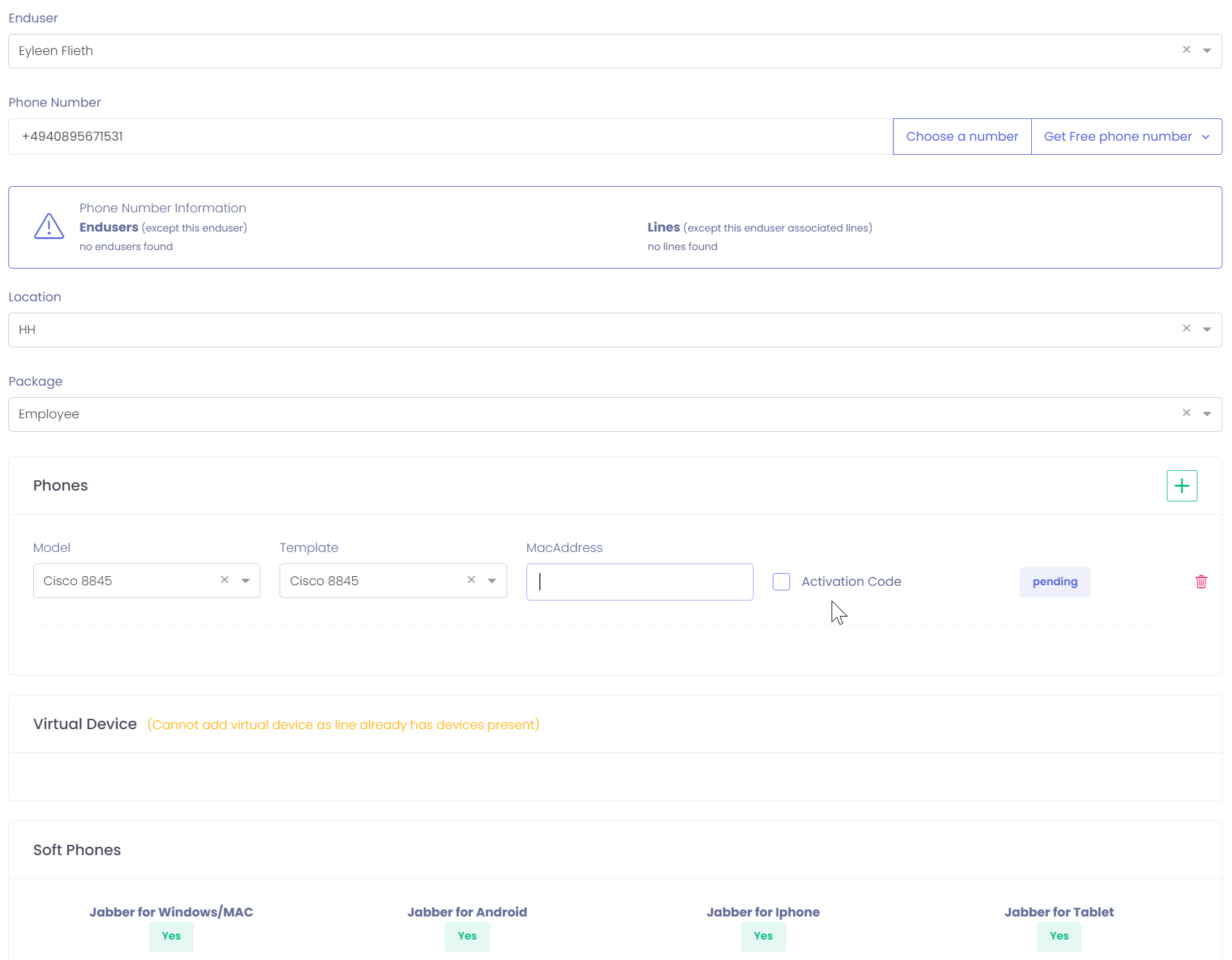The image size is (1232, 960).
Task: Delete the phone row with trash icon
Action: tap(1201, 582)
